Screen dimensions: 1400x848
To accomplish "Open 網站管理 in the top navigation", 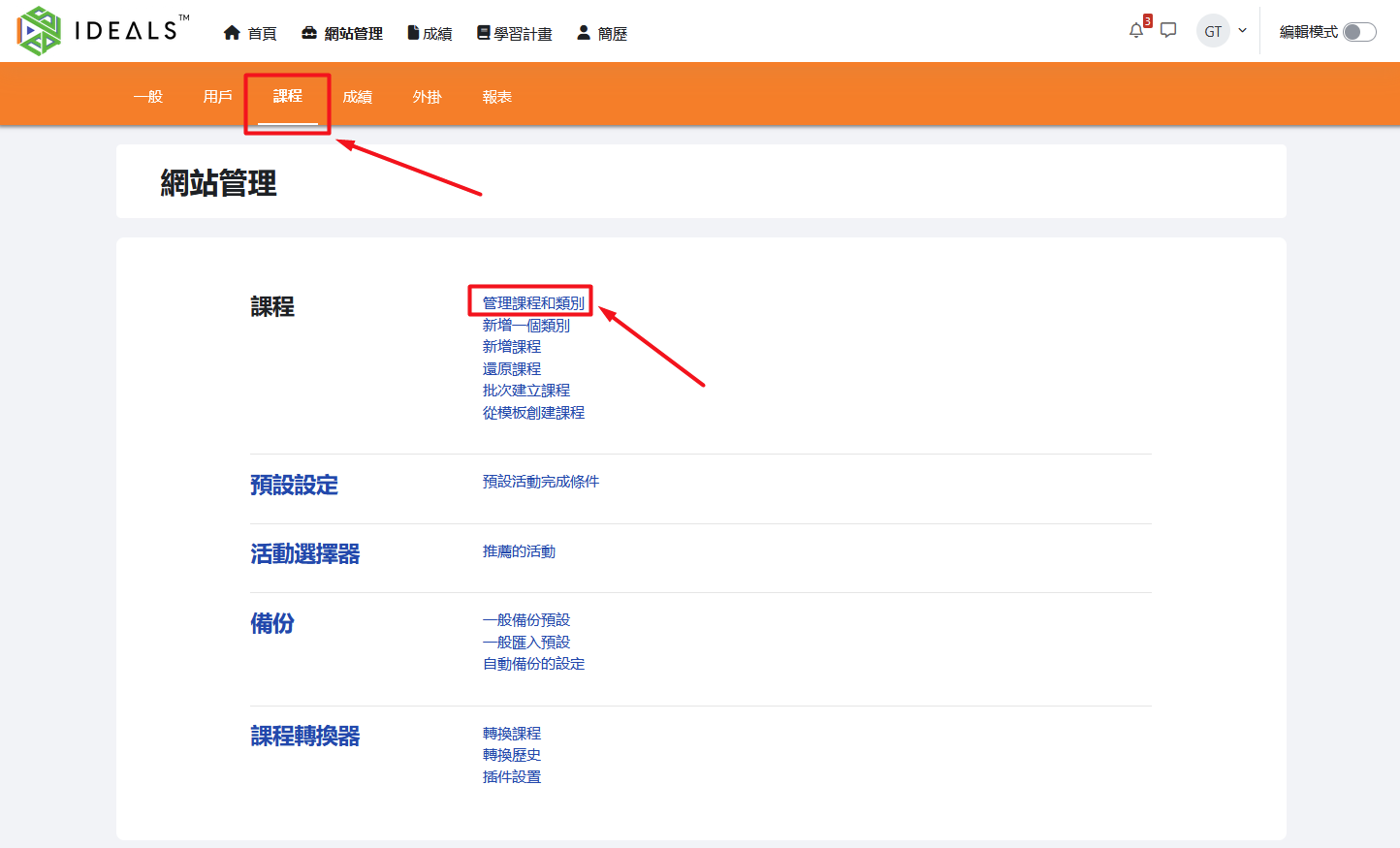I will 342,33.
